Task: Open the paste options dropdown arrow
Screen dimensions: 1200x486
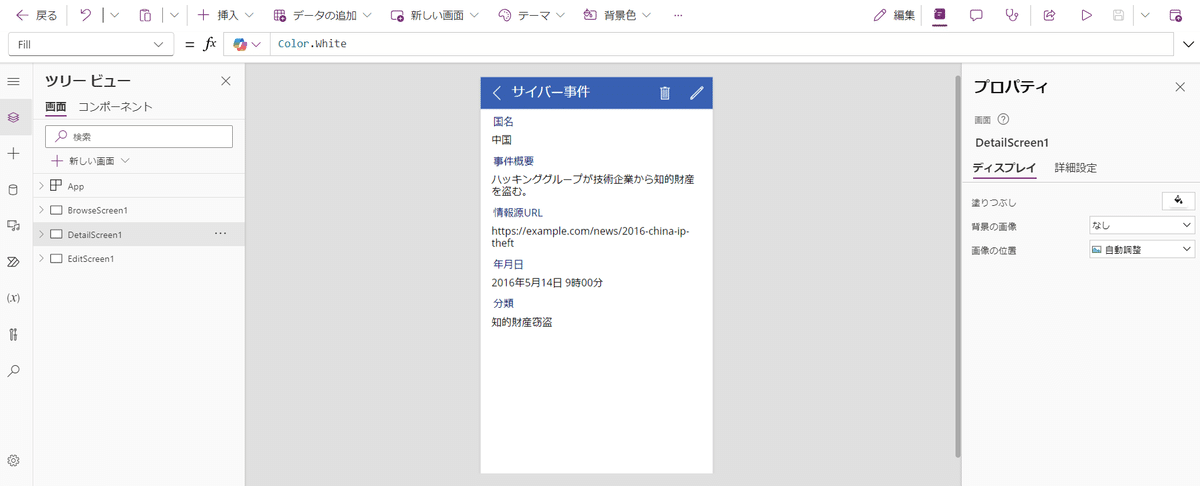Action: [x=173, y=16]
